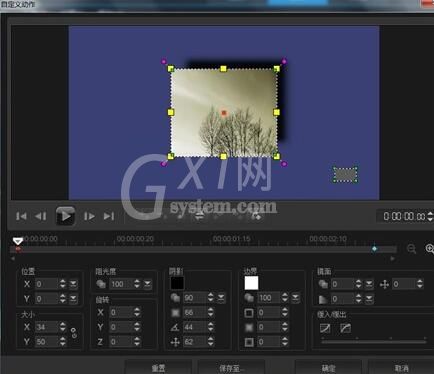Toggle the ease out curve button

click(x=345, y=328)
